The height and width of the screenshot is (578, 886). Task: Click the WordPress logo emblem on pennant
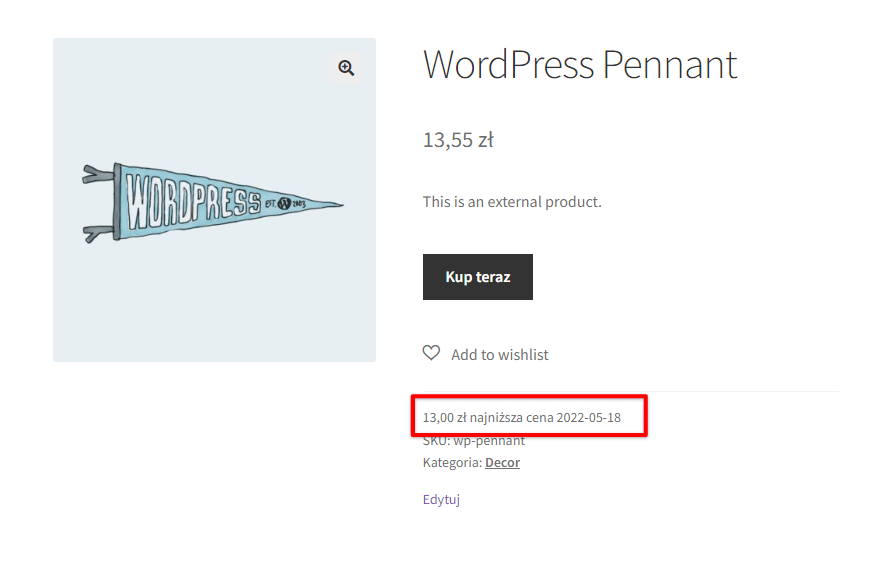(x=284, y=203)
